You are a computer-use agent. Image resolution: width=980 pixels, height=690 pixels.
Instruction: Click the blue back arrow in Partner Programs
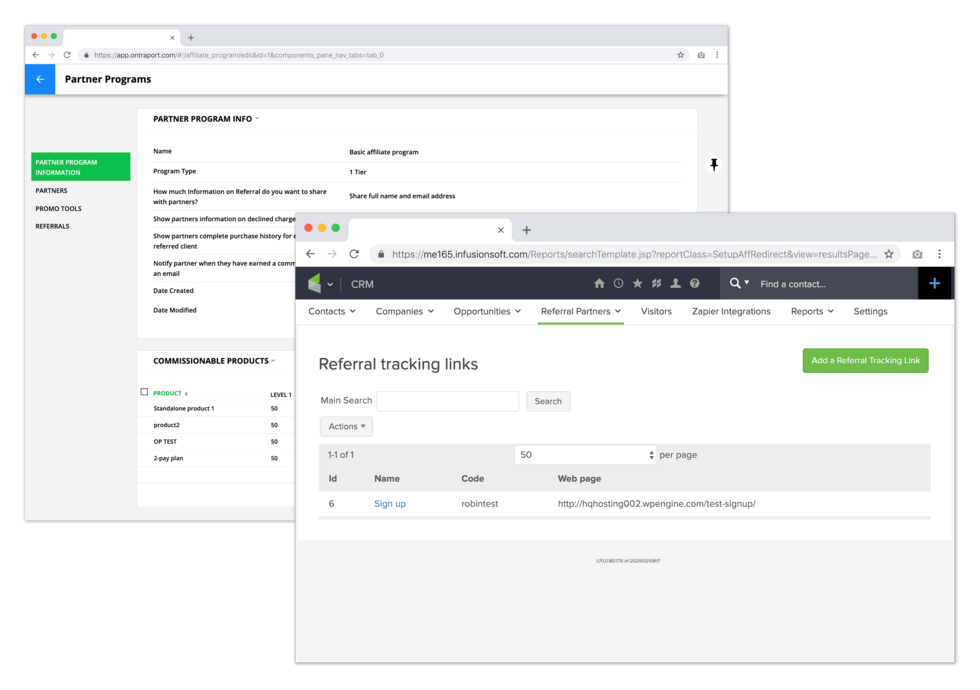(40, 79)
